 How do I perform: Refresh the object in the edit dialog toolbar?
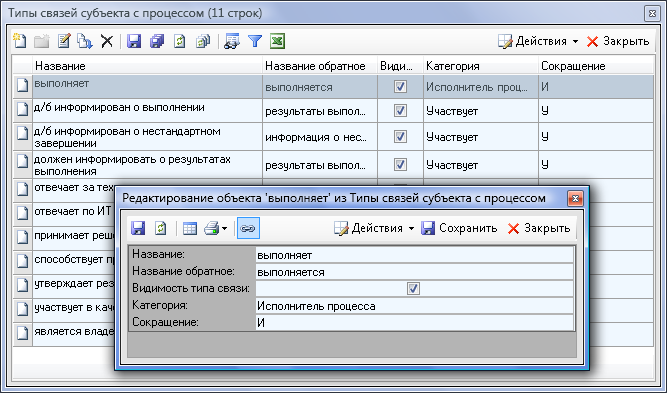pos(160,228)
